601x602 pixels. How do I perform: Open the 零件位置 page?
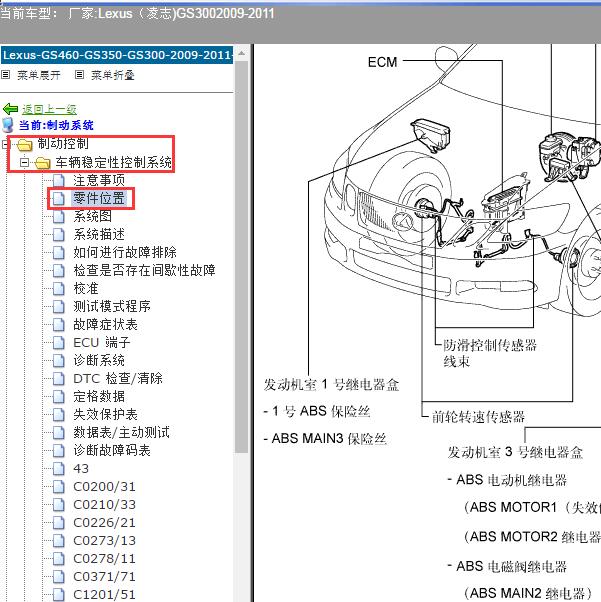[x=99, y=198]
